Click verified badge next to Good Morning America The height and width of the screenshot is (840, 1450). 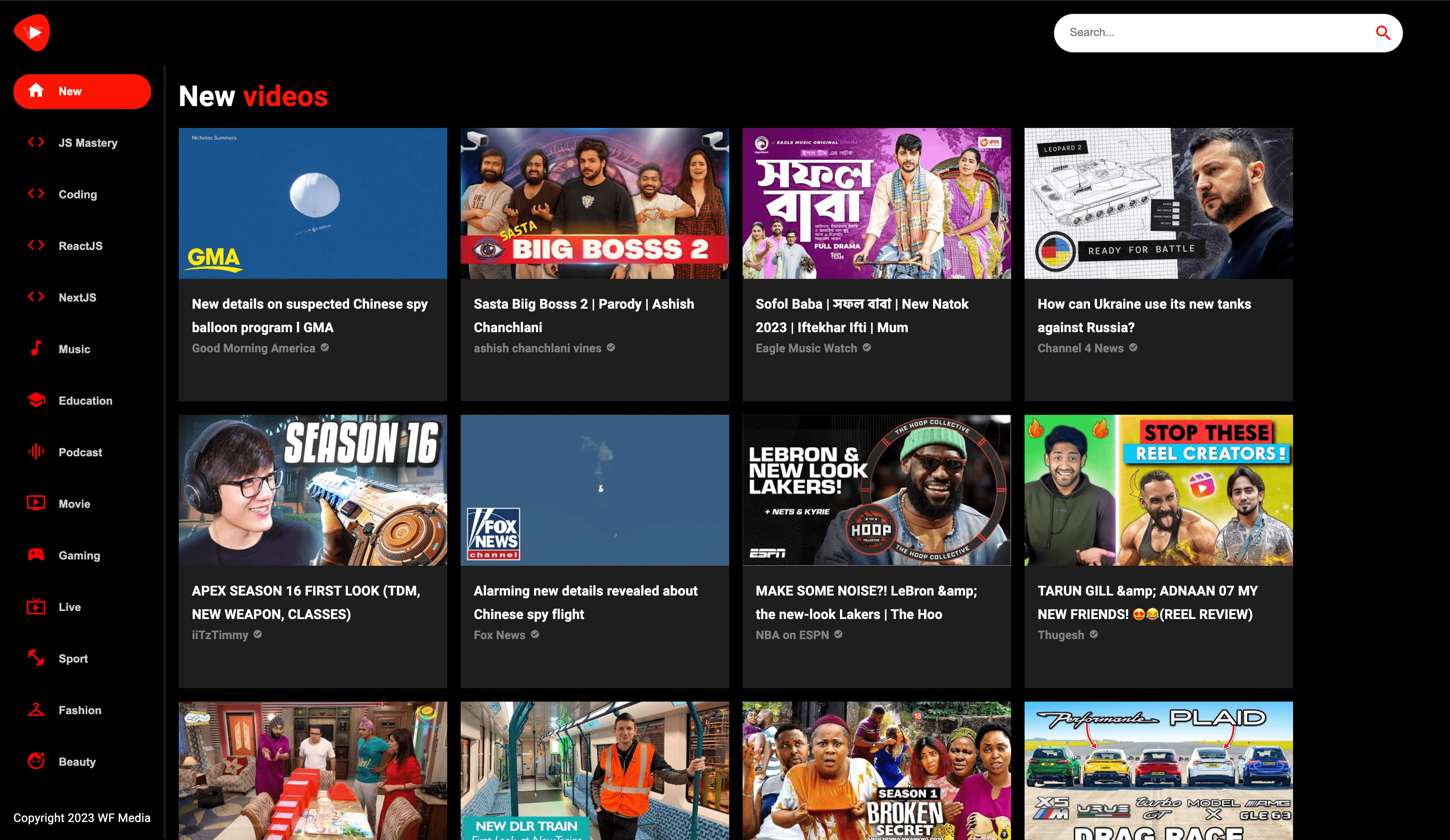[x=324, y=347]
